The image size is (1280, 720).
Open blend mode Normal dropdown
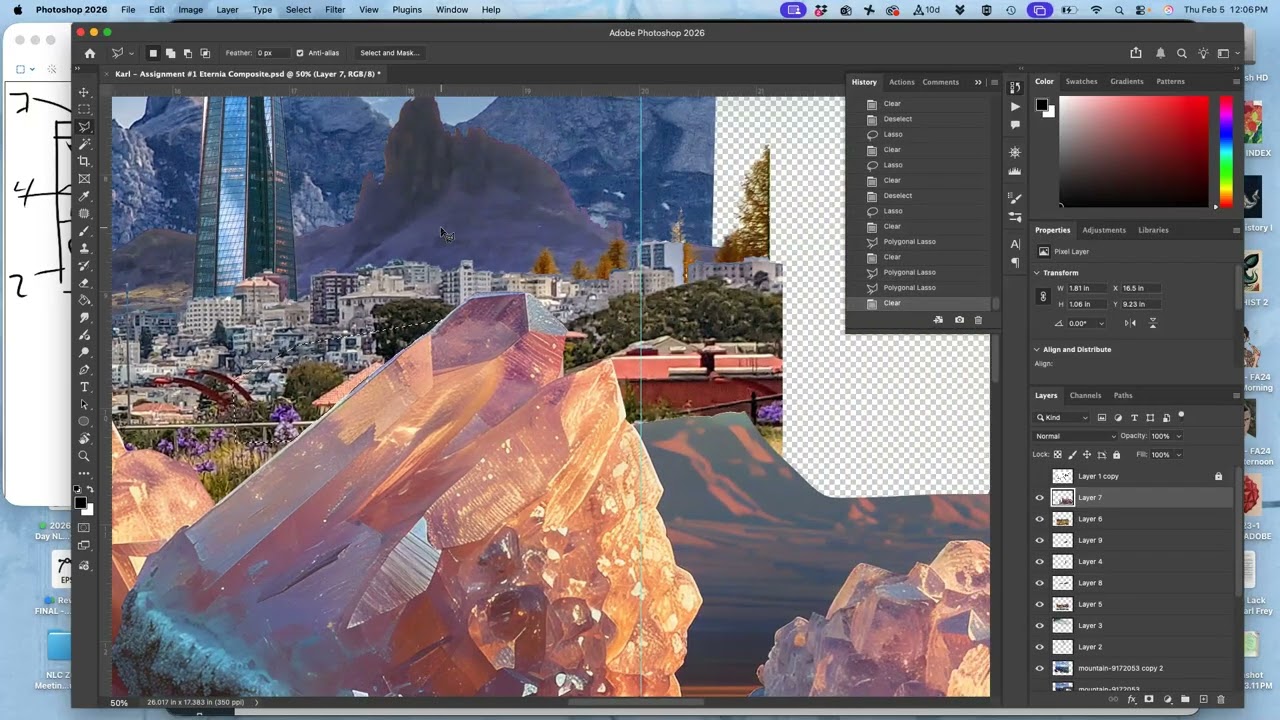1075,436
